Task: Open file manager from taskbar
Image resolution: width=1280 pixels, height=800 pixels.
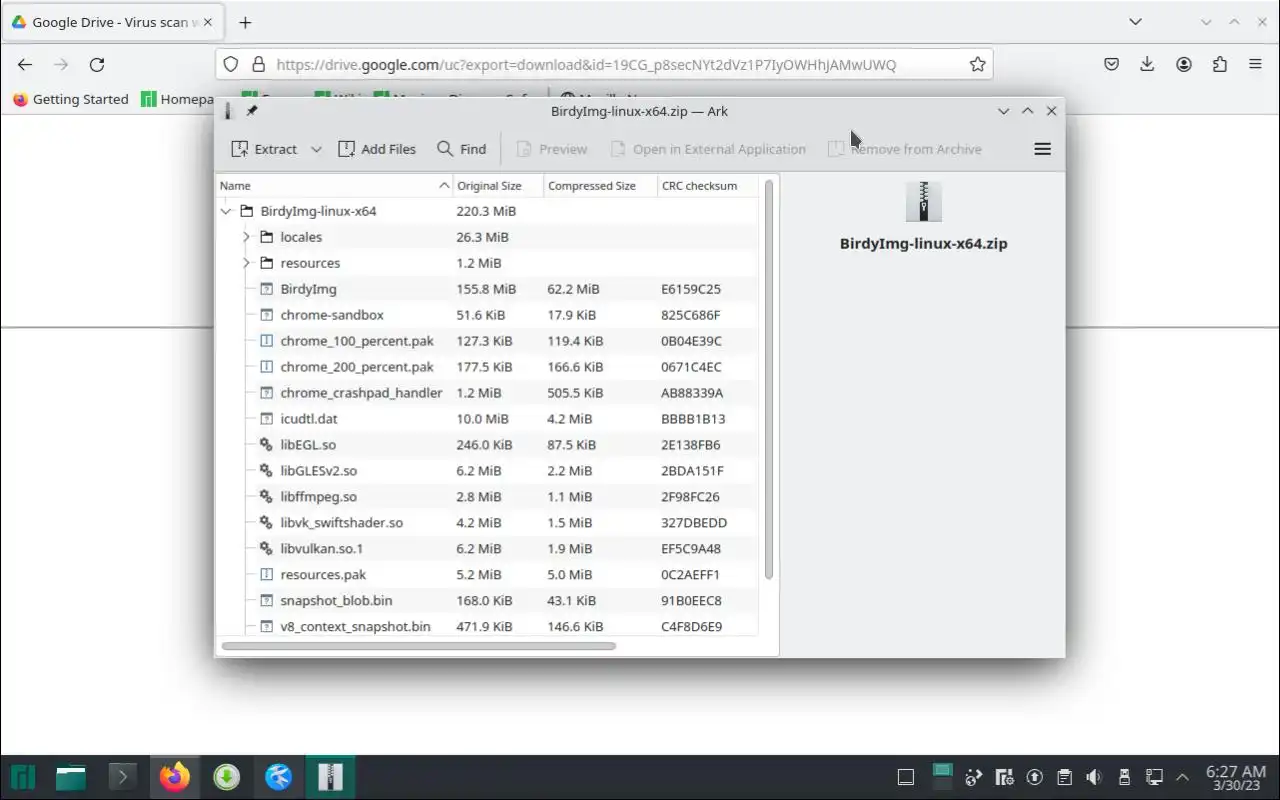Action: 71,777
